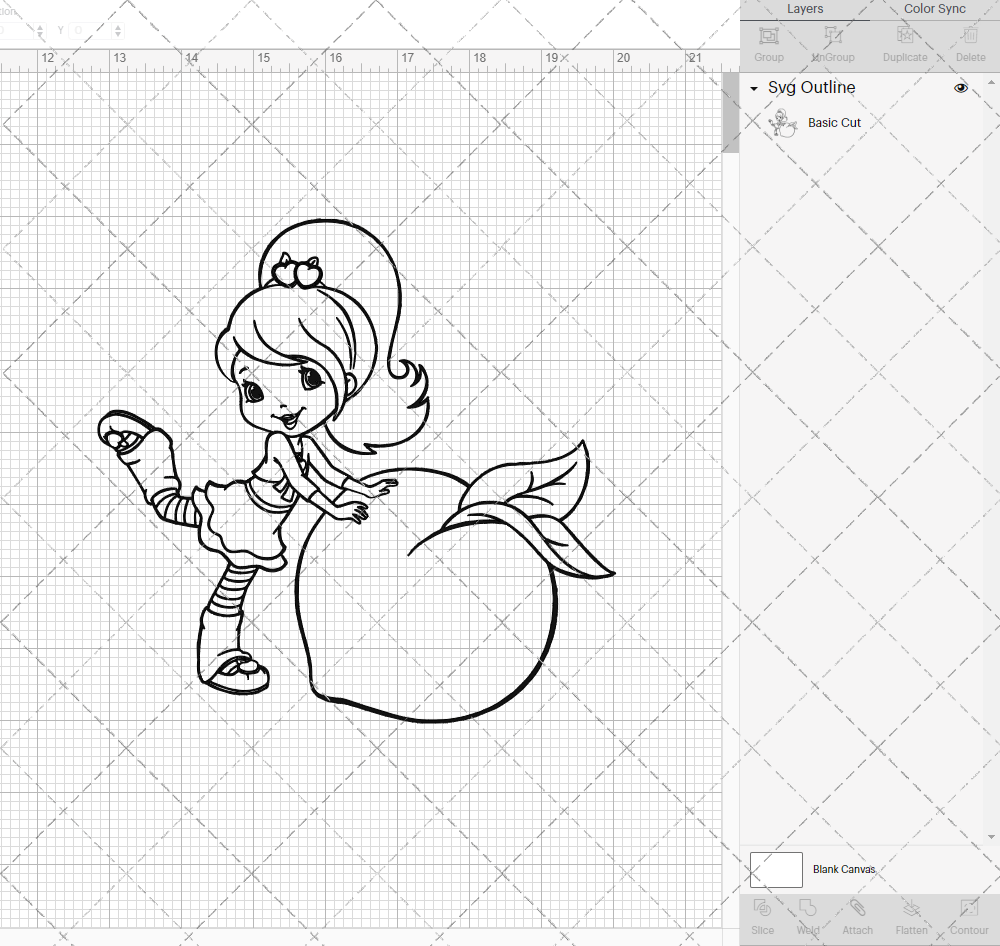Click the Attach paperclip icon
The height and width of the screenshot is (946, 1000).
tap(857, 908)
